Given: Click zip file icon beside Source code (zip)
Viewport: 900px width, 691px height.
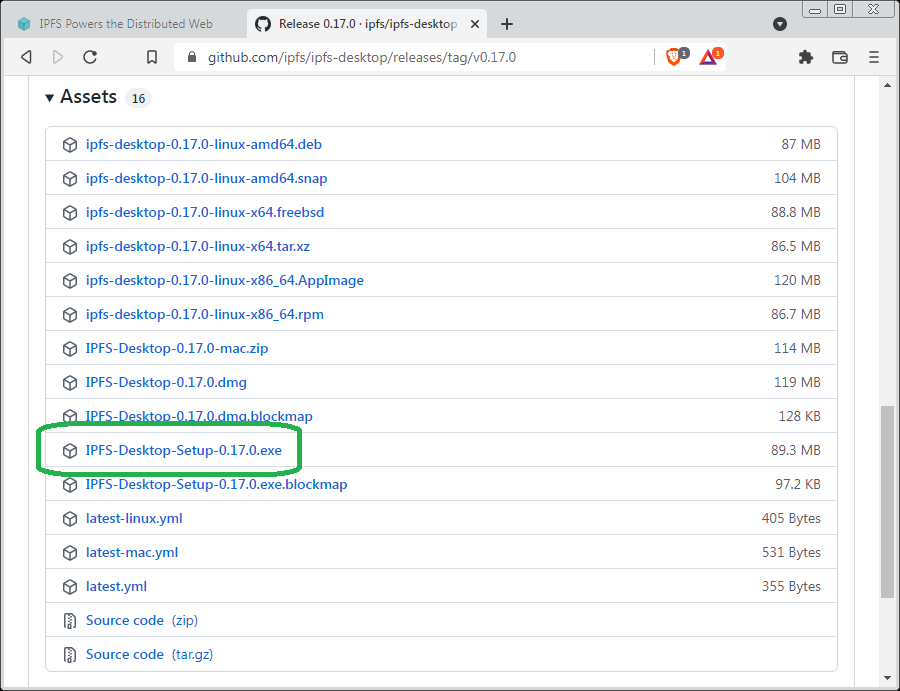Looking at the screenshot, I should pos(69,621).
